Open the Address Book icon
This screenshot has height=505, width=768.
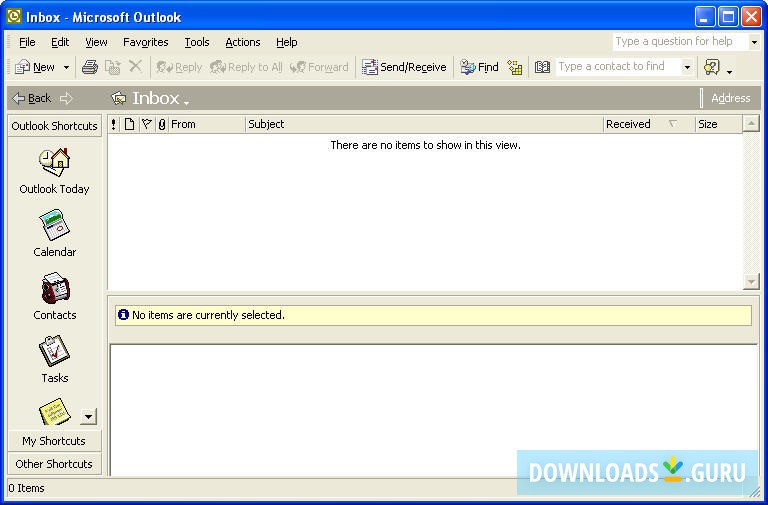coord(542,67)
